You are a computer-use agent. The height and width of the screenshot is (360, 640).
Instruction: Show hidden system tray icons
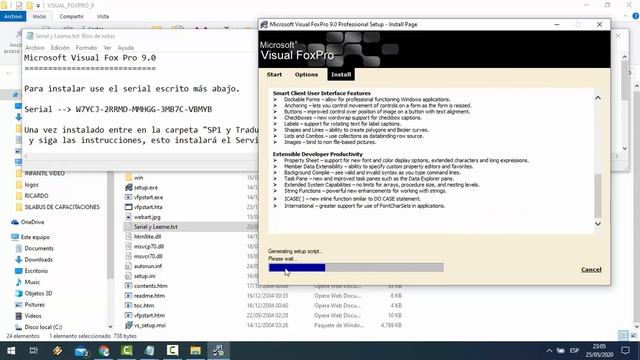click(x=549, y=351)
